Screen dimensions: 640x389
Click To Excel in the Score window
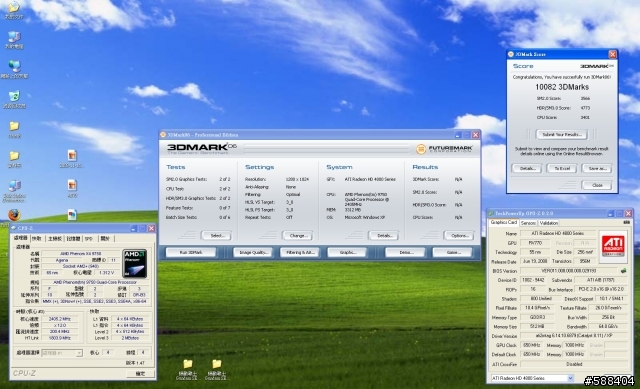pos(562,168)
